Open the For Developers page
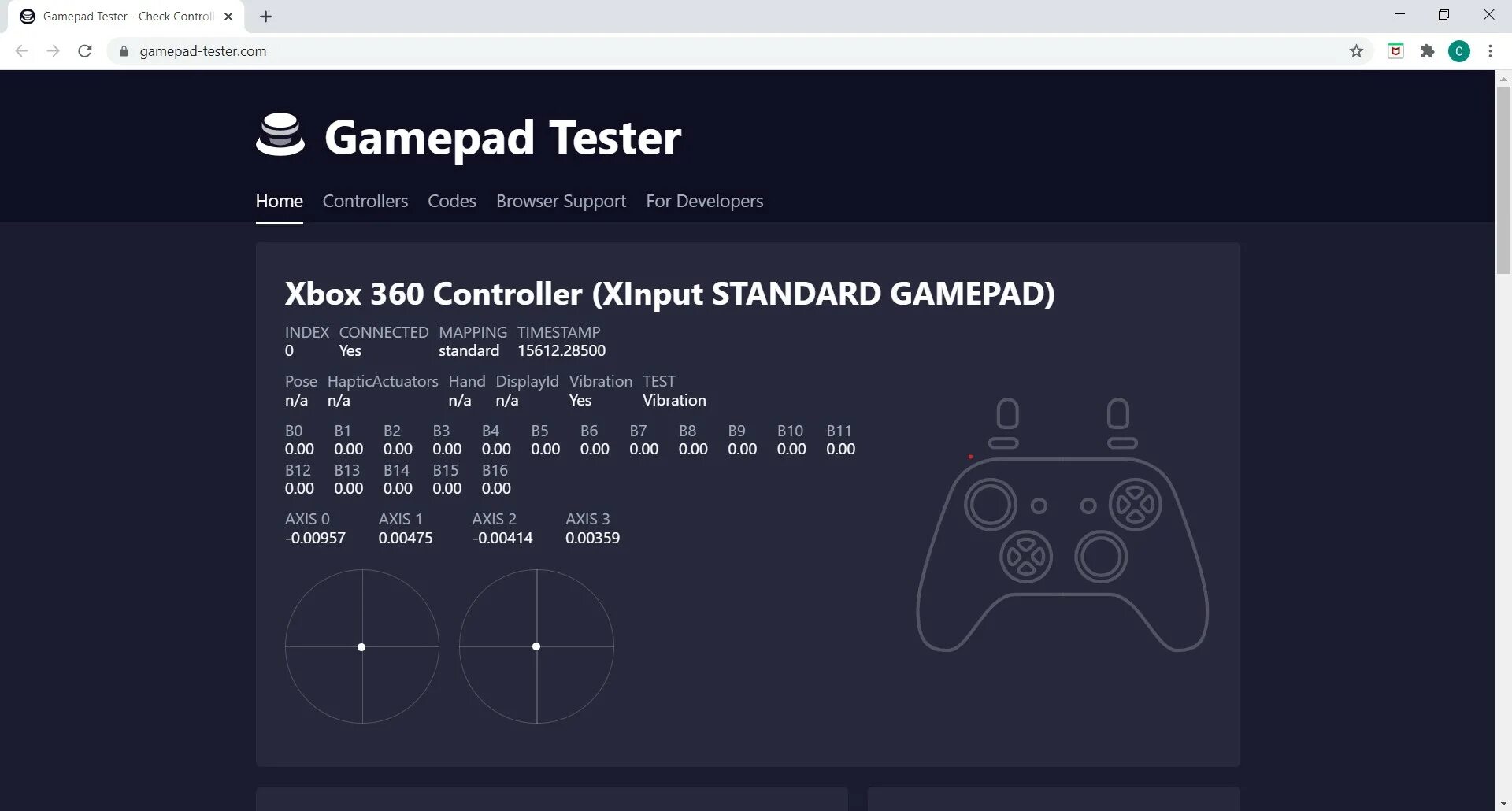 click(705, 201)
